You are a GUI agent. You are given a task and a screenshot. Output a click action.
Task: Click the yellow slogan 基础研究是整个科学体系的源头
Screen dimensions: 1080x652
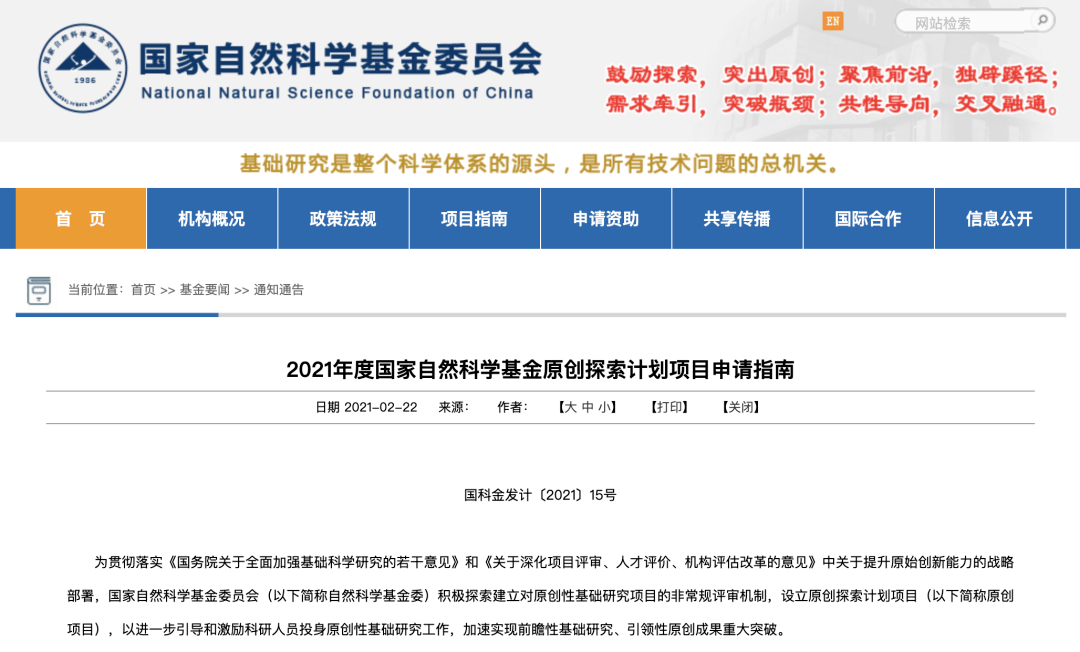click(397, 164)
